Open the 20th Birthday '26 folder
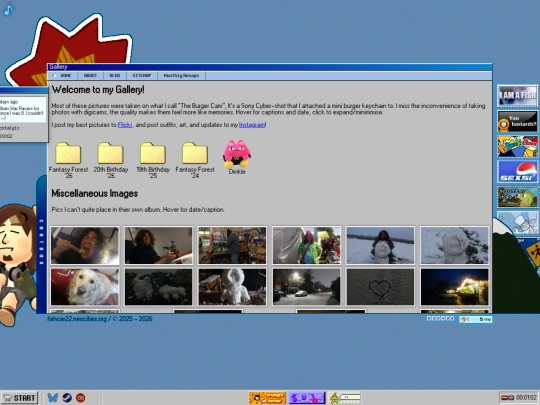 coord(111,159)
